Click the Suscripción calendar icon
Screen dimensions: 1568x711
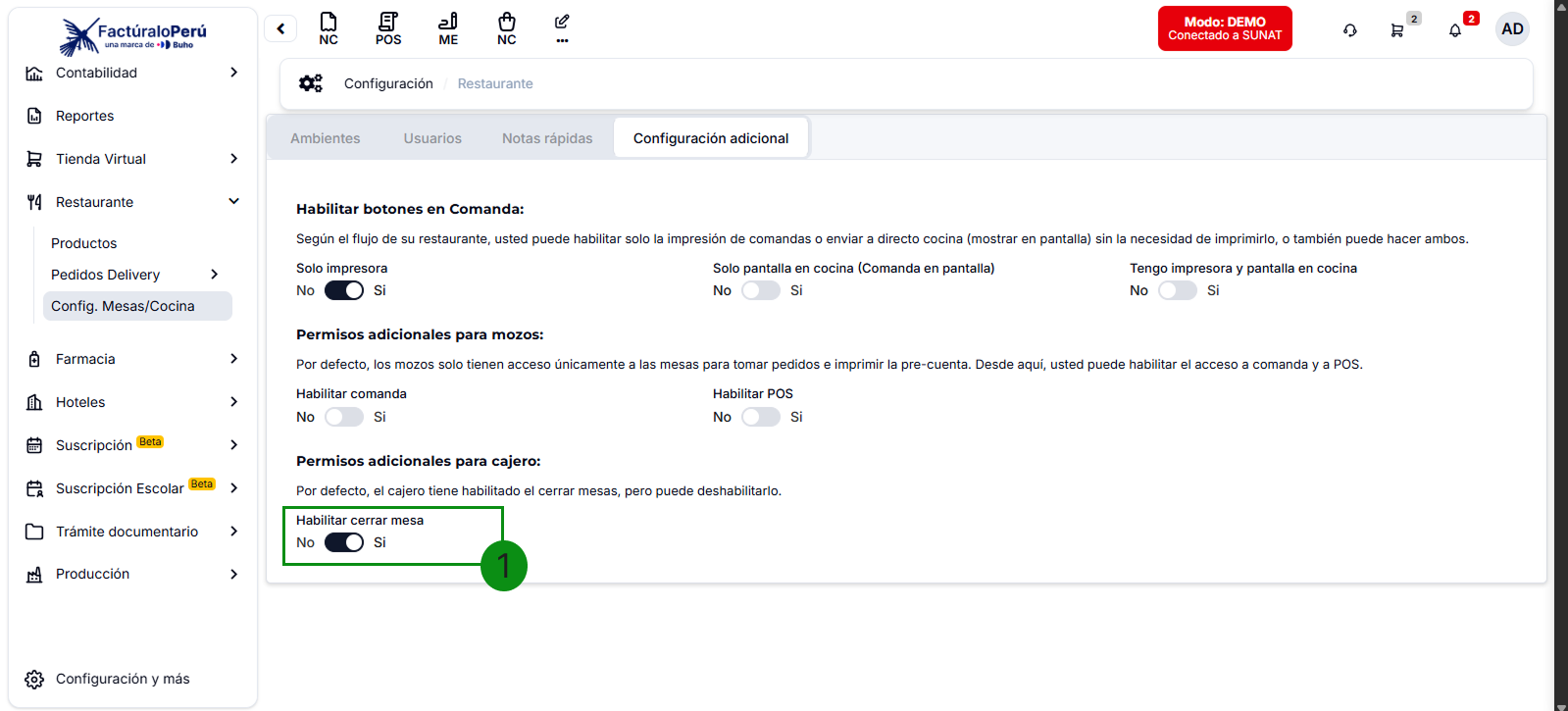coord(34,445)
